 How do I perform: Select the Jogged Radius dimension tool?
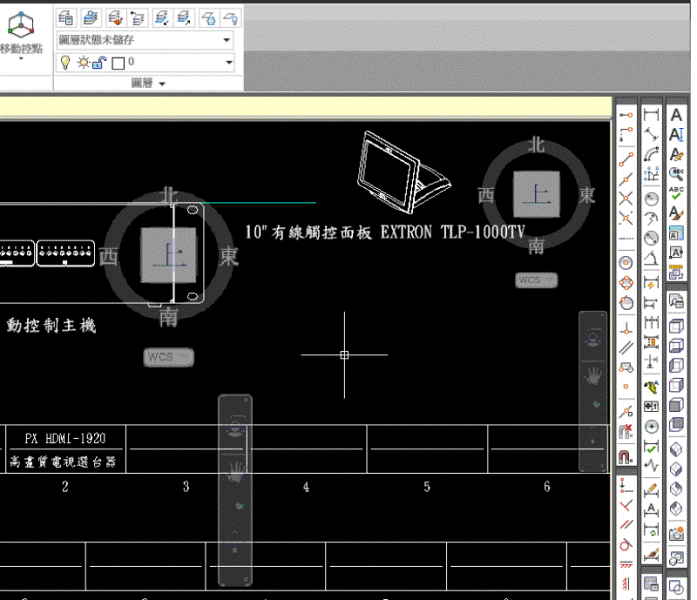tap(652, 219)
